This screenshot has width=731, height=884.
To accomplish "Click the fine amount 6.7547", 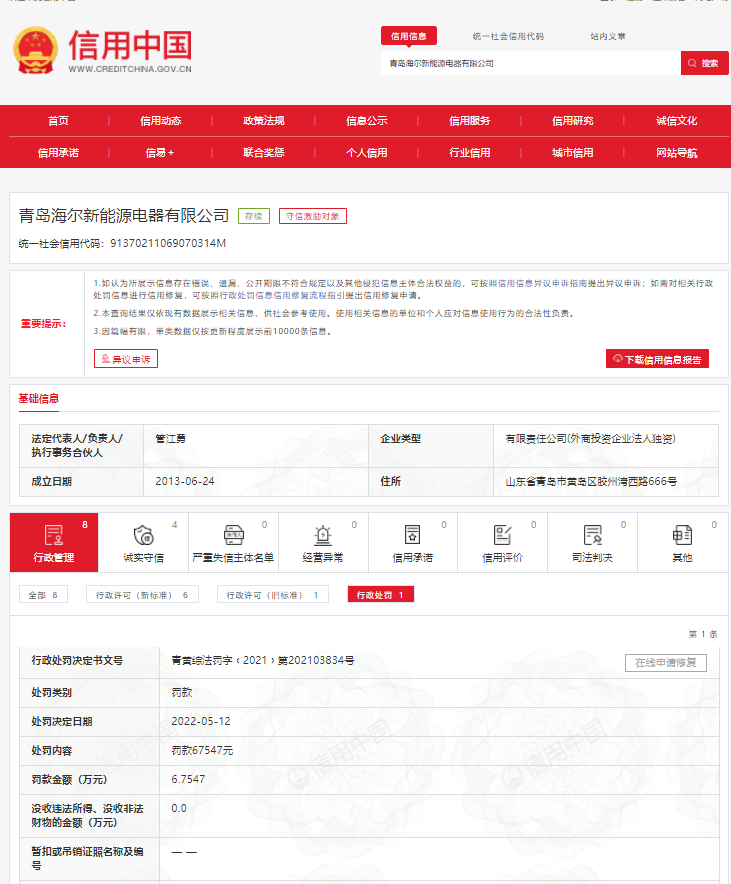I will (188, 779).
